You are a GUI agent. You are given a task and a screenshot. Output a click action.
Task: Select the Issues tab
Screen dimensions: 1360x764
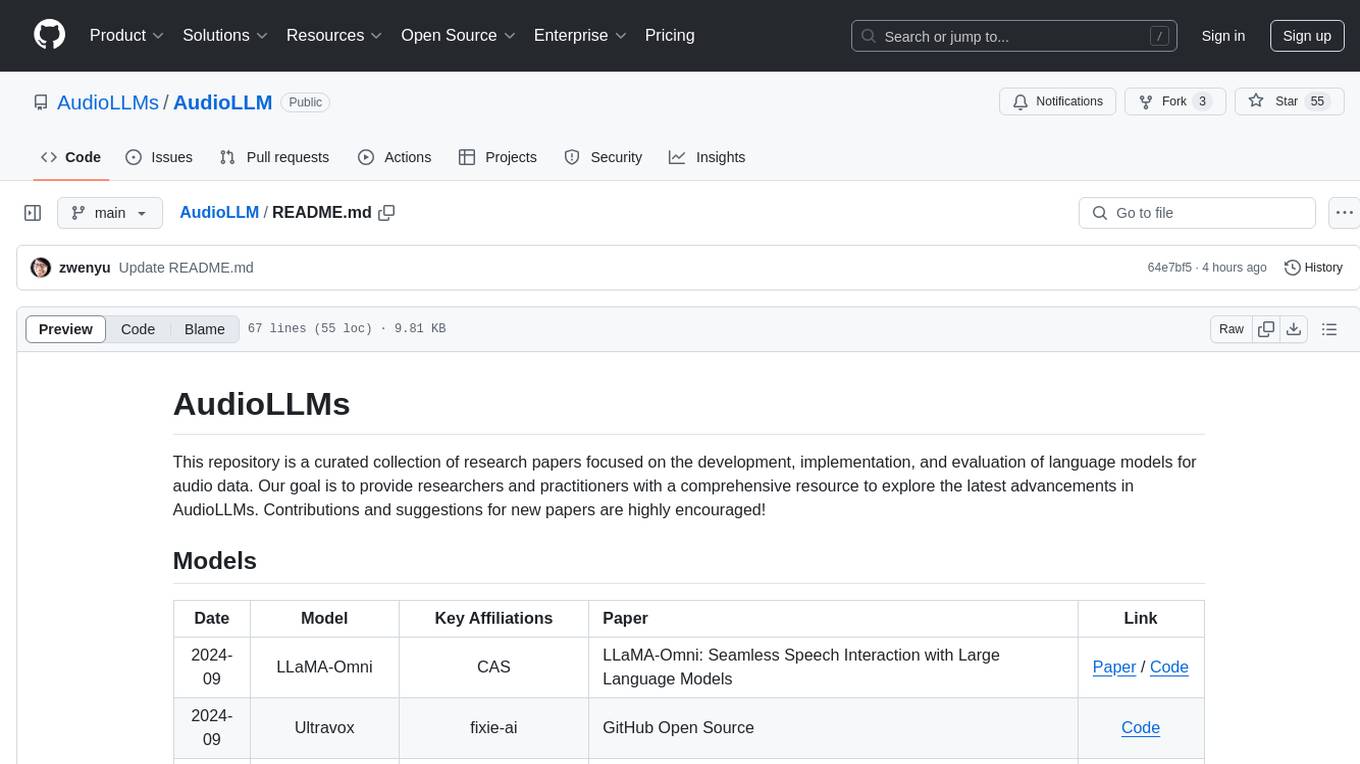coord(159,157)
